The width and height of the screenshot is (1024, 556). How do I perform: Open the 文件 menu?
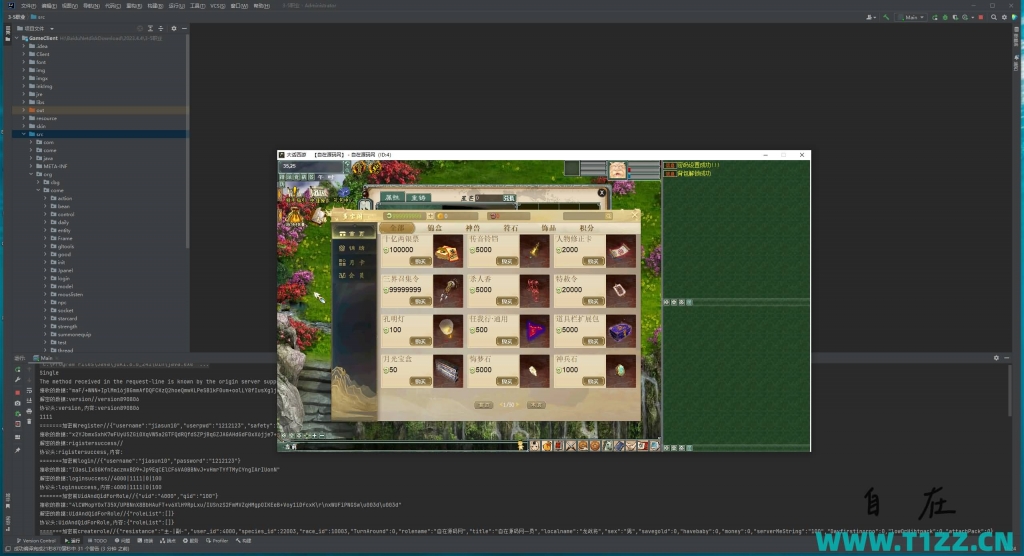coord(29,6)
